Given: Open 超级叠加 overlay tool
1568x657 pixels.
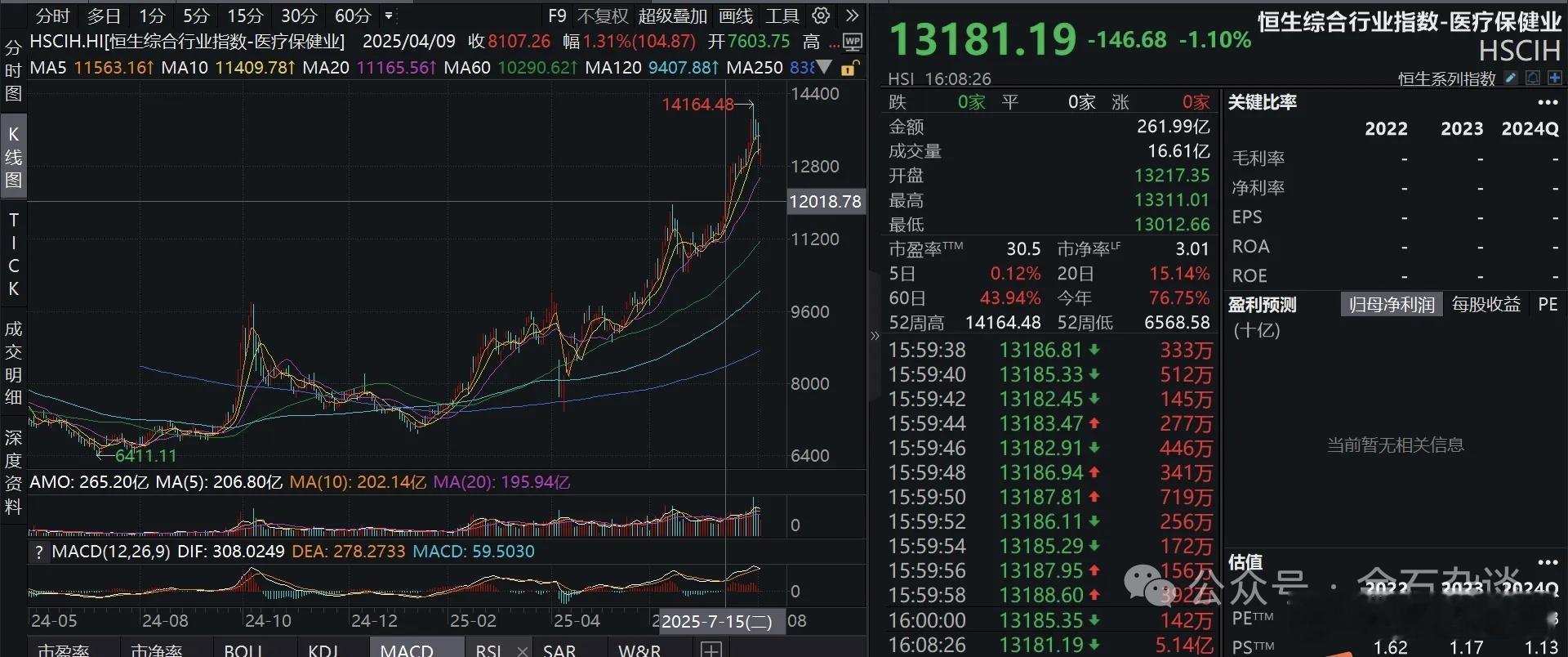Looking at the screenshot, I should pos(673,16).
